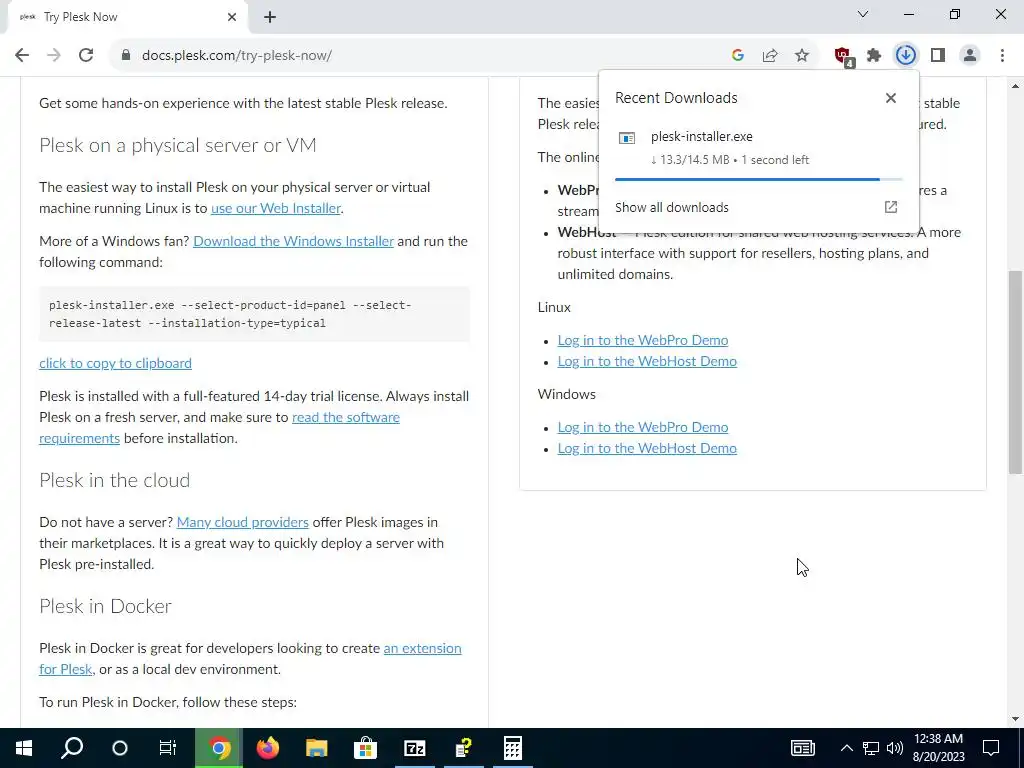Image resolution: width=1024 pixels, height=768 pixels.
Task: Close the Recent Downloads popup
Action: click(891, 98)
